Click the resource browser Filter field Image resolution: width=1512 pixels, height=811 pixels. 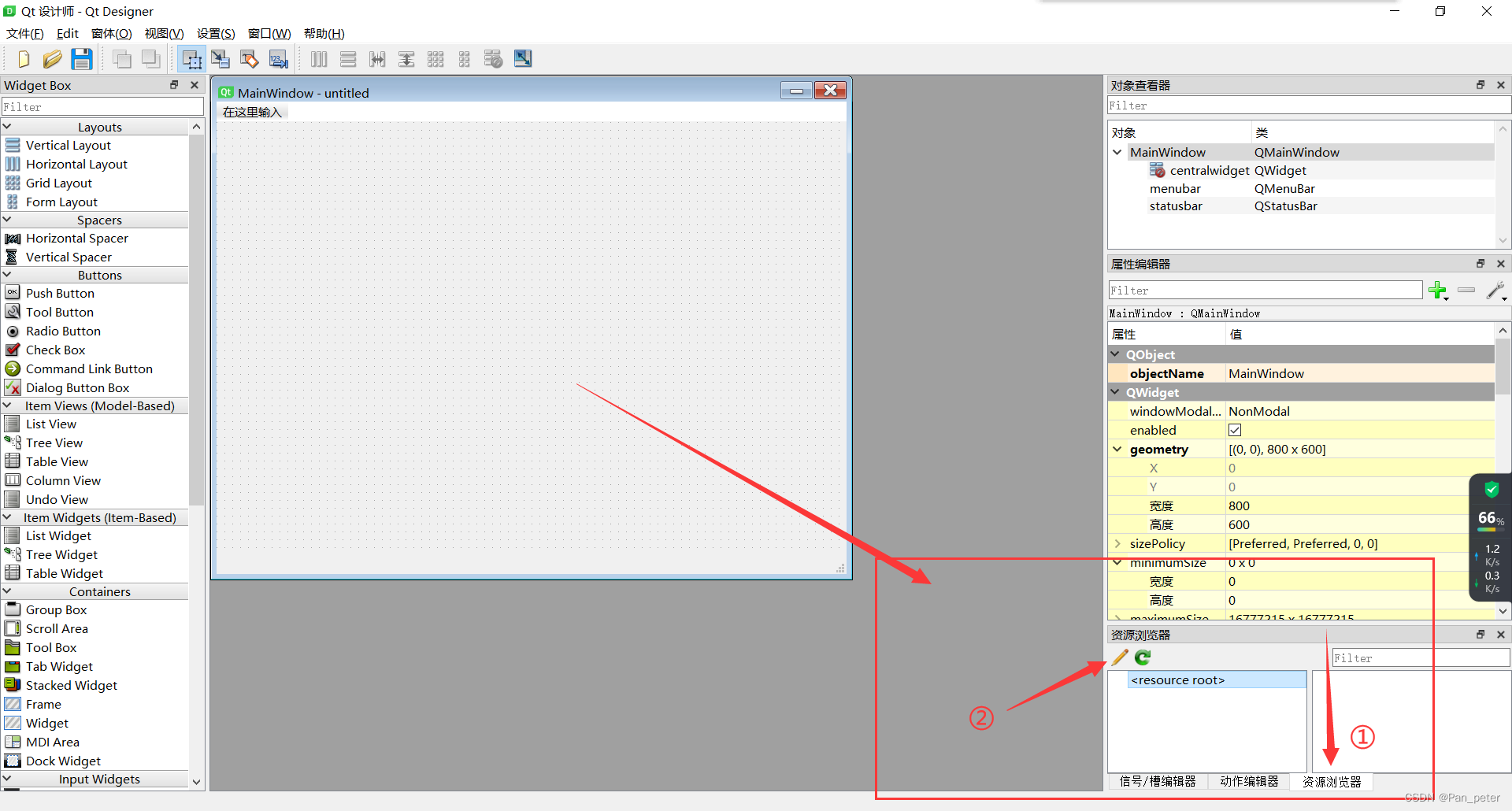1421,657
